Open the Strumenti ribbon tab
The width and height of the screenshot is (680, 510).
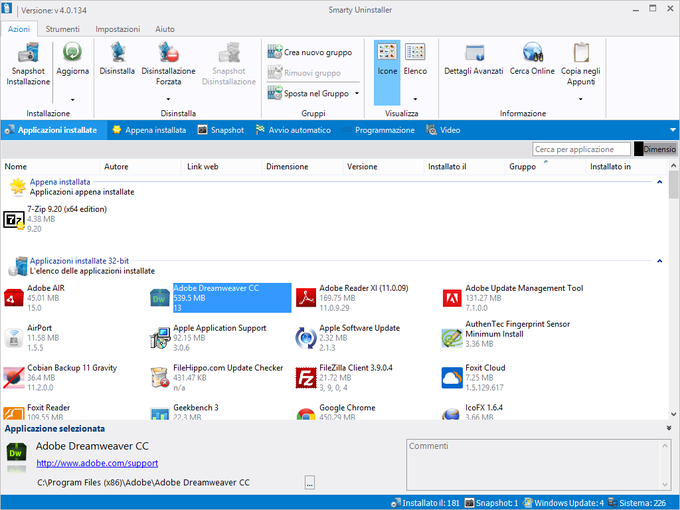(62, 29)
